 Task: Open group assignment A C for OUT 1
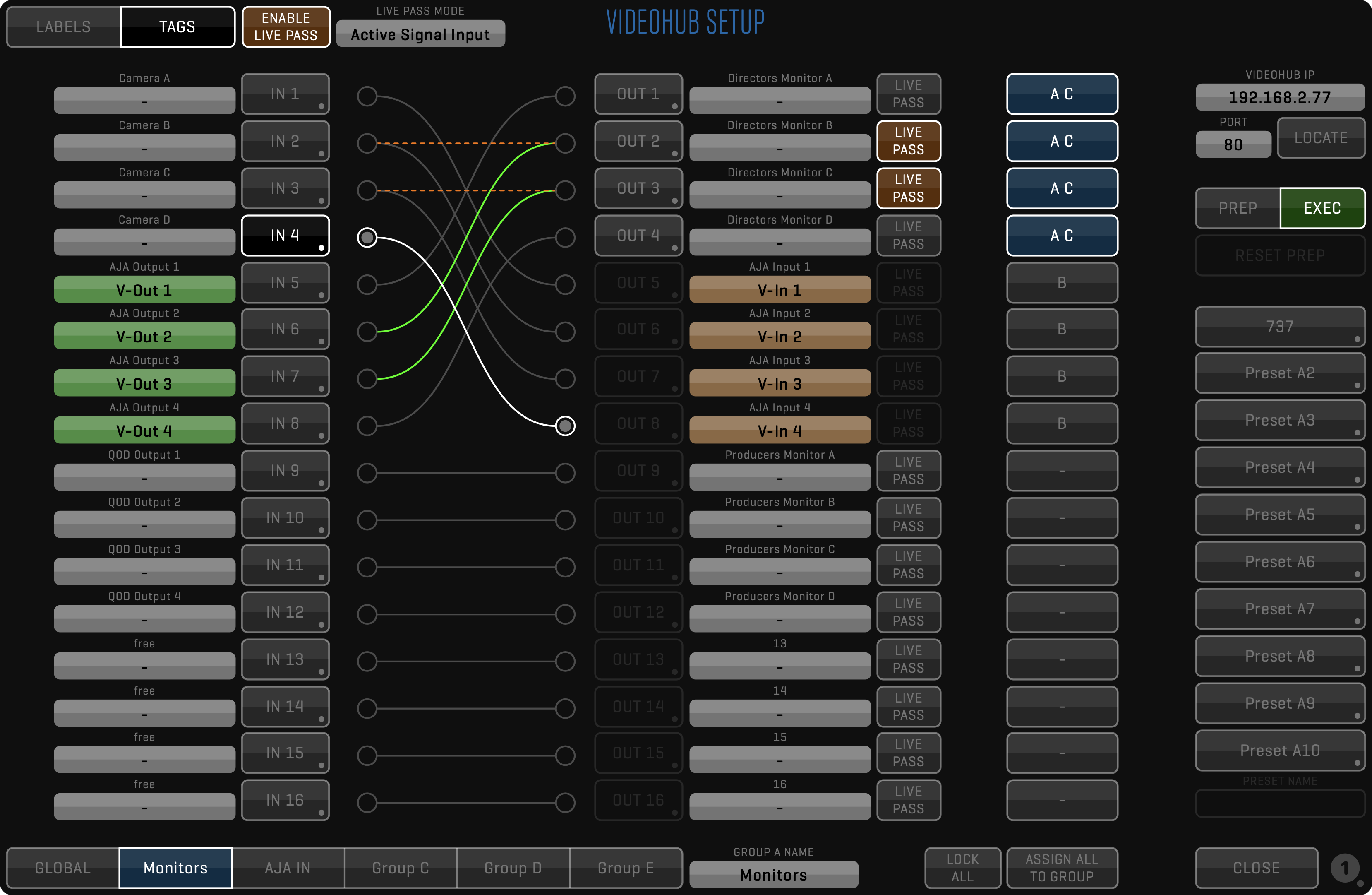(1061, 94)
